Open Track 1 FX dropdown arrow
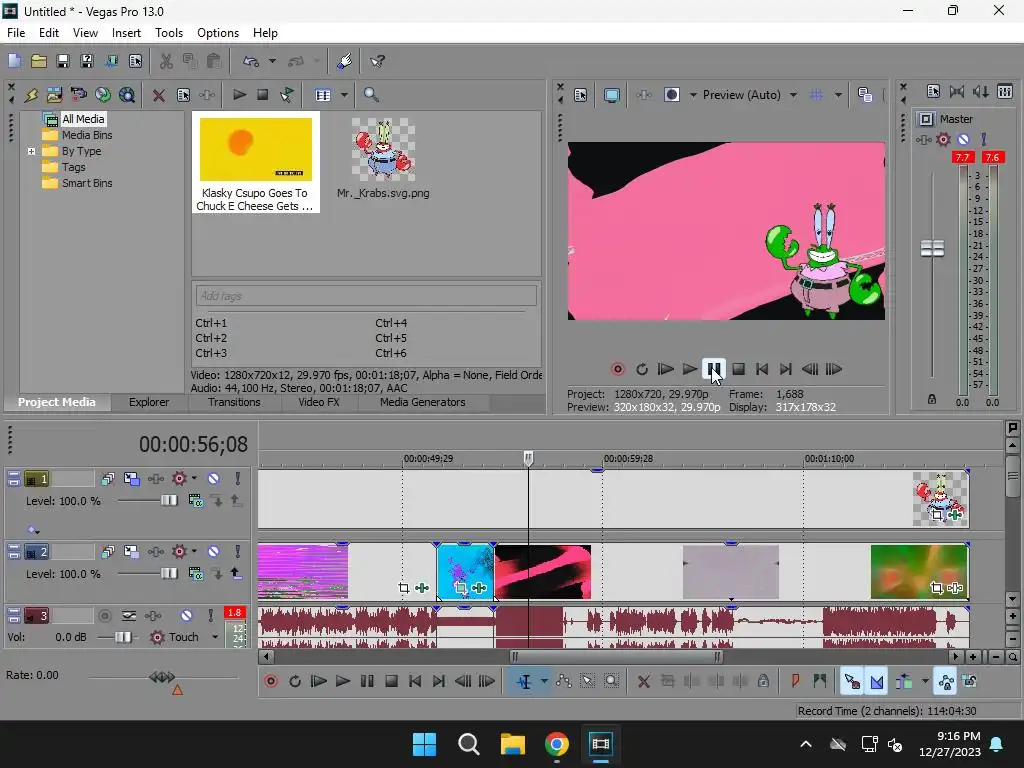The image size is (1024, 768). (194, 479)
